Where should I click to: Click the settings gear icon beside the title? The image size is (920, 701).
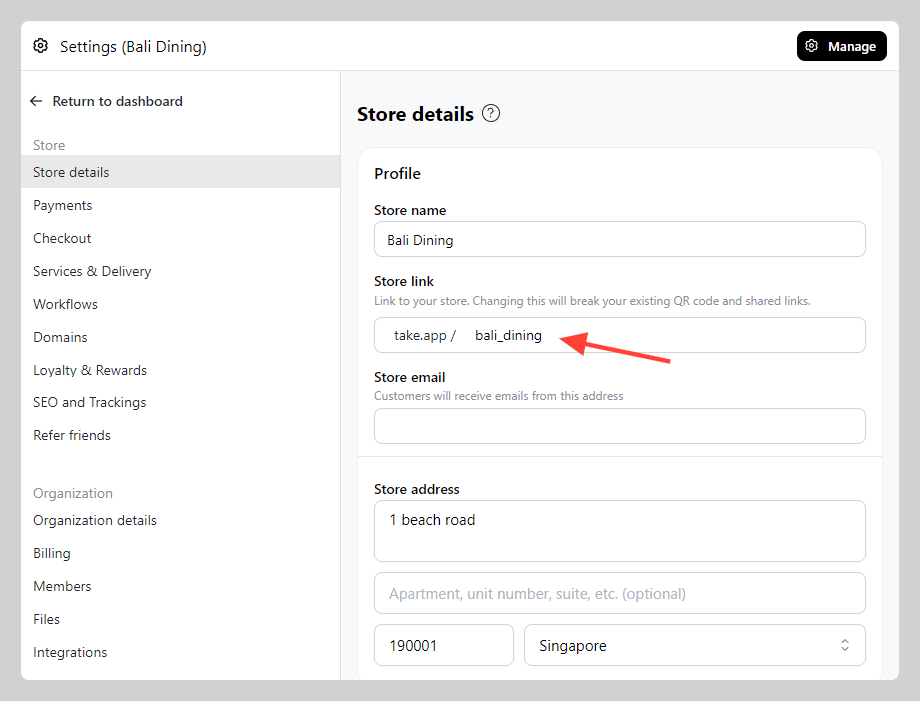pos(40,46)
